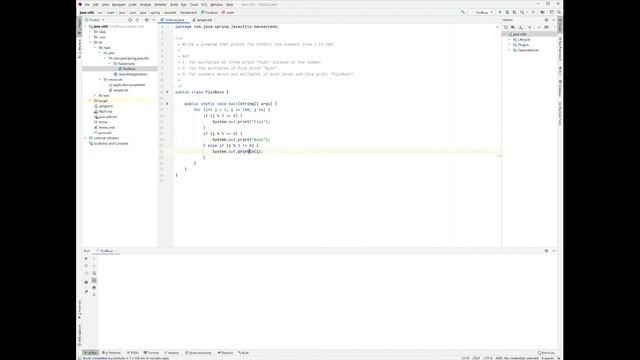Click the line separator CRLF status item

476,358
